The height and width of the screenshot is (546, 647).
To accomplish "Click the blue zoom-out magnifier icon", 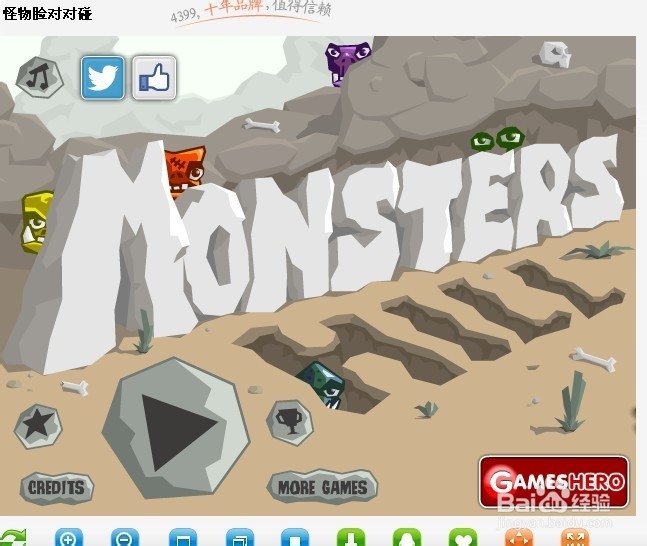I will click(x=125, y=538).
